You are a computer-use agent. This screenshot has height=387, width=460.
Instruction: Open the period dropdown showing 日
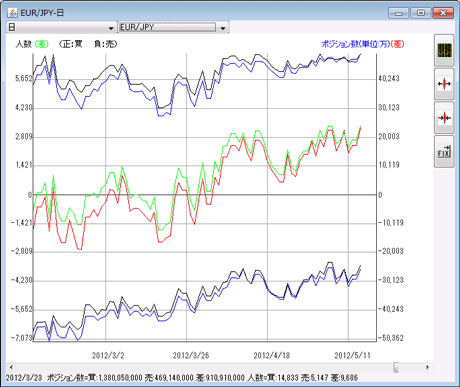coord(61,27)
